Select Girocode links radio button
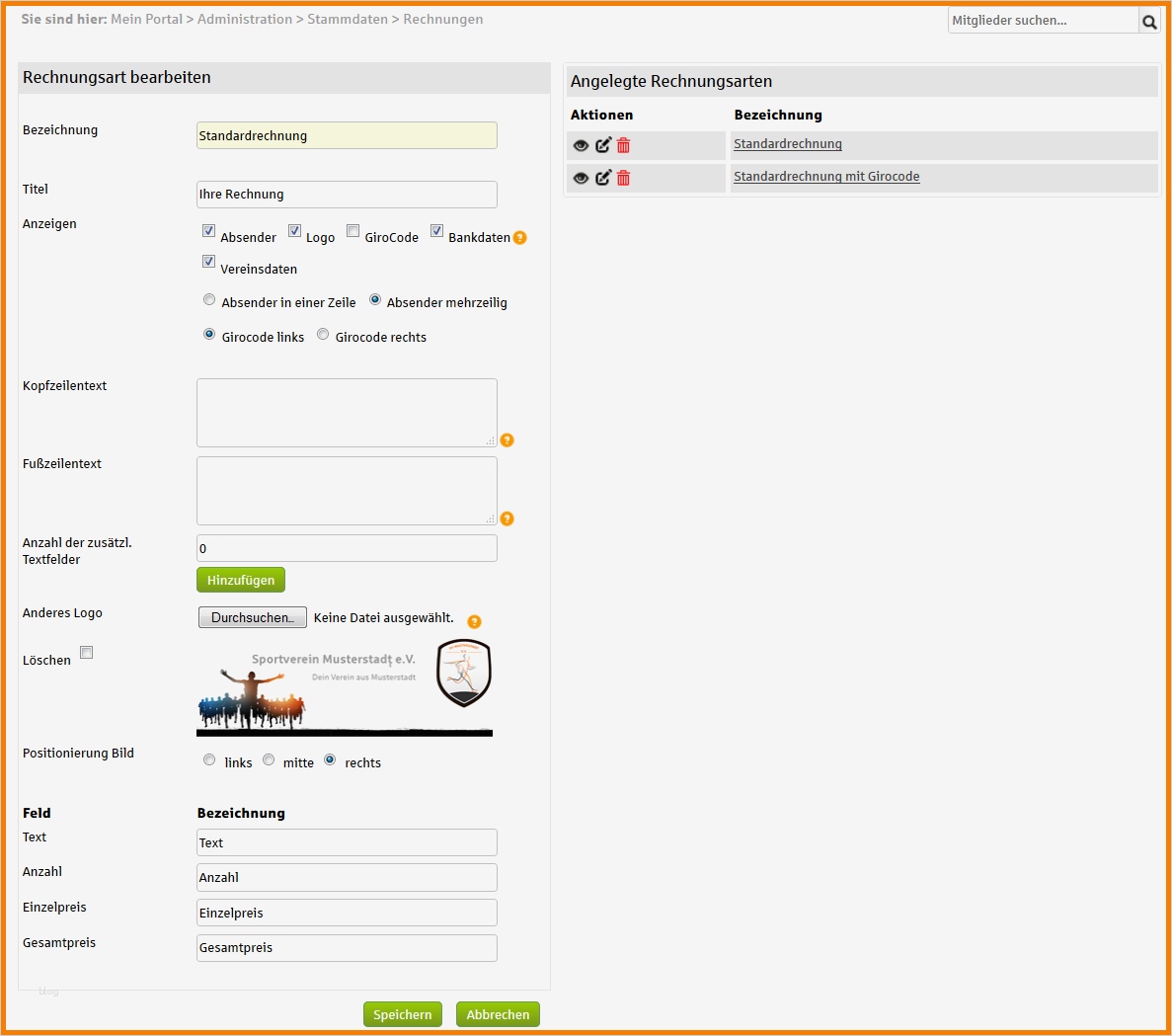Image resolution: width=1172 pixels, height=1036 pixels. [209, 334]
